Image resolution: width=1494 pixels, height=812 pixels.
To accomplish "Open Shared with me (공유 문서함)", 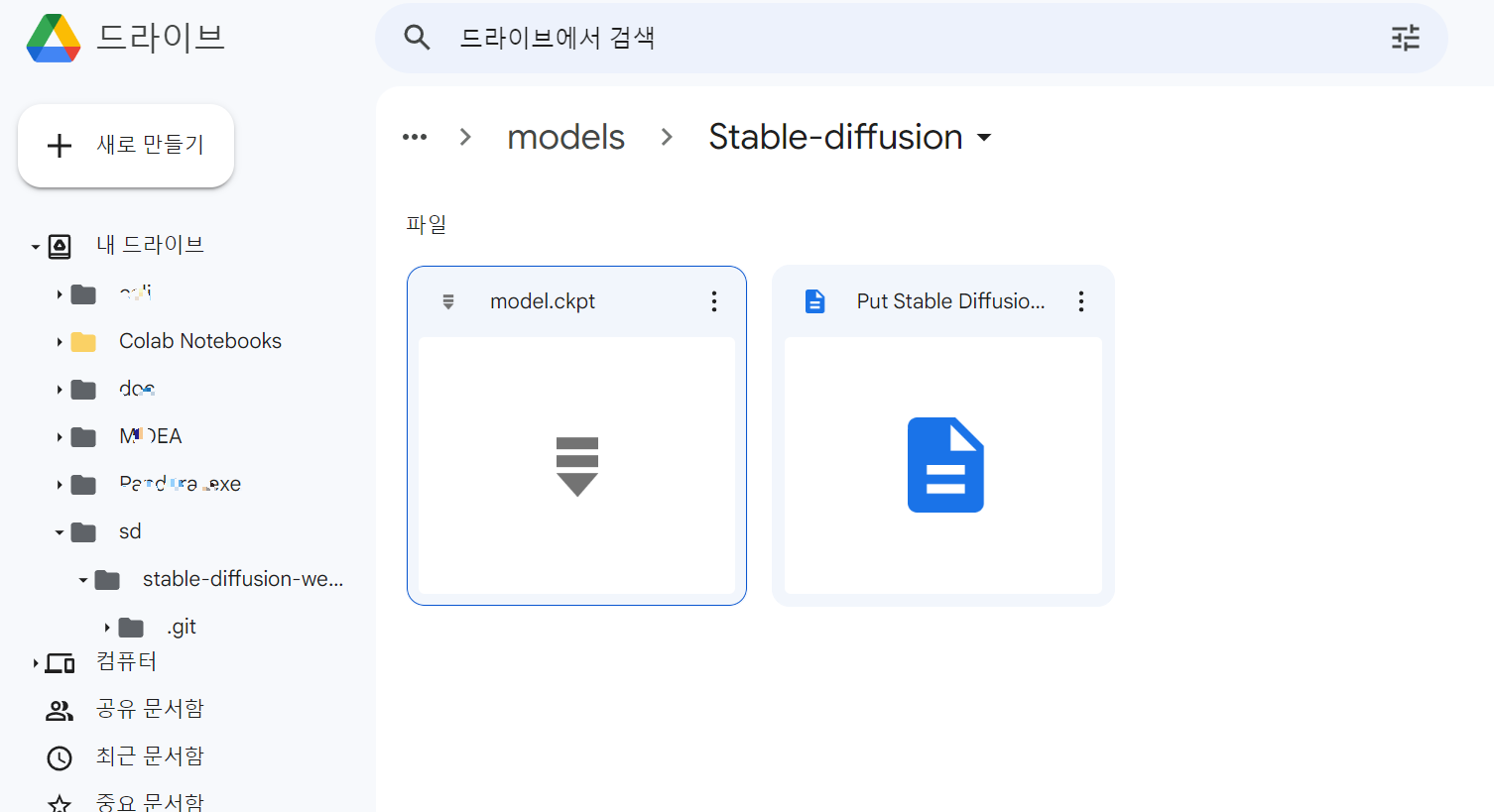I will (x=150, y=709).
